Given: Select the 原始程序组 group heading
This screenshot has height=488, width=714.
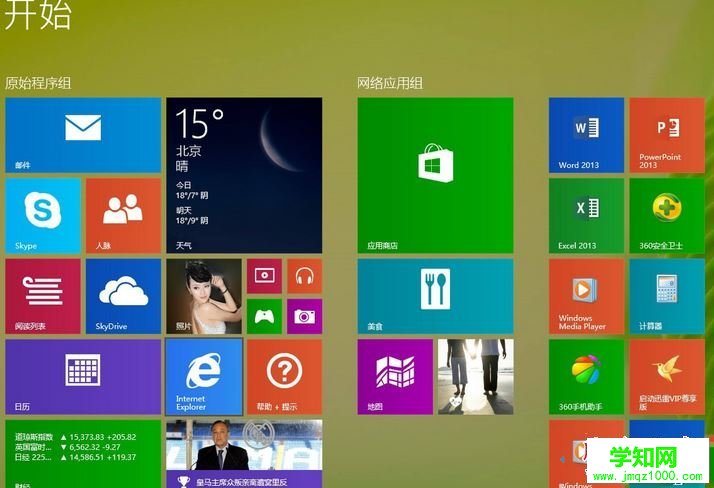Looking at the screenshot, I should tap(38, 83).
